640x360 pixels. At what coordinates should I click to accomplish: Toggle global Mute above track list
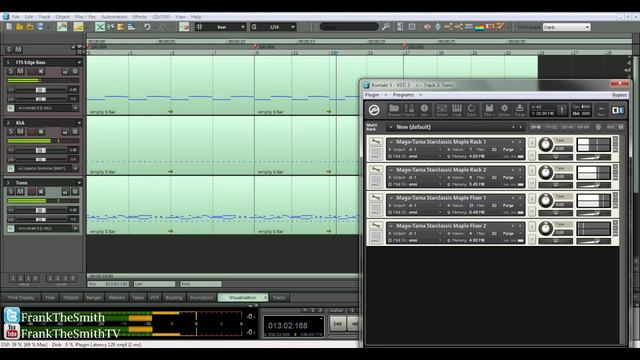click(x=18, y=49)
